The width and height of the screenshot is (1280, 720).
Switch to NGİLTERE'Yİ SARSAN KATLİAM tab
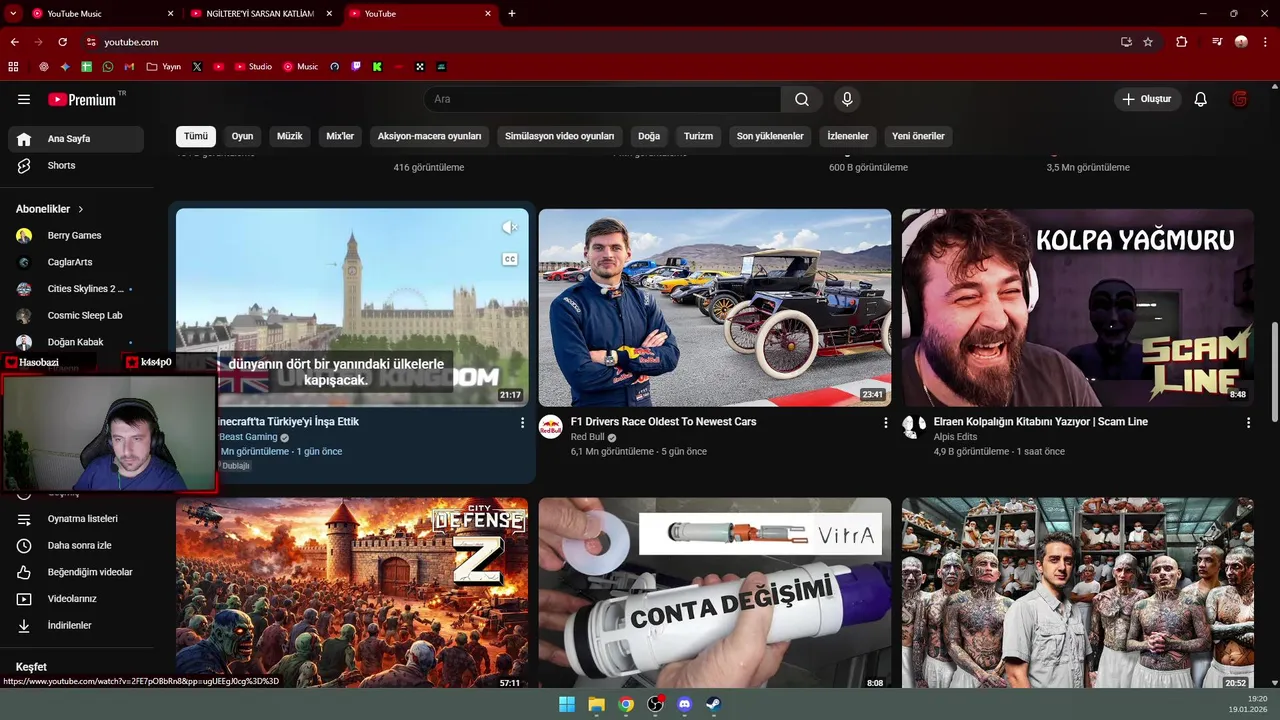pyautogui.click(x=262, y=14)
